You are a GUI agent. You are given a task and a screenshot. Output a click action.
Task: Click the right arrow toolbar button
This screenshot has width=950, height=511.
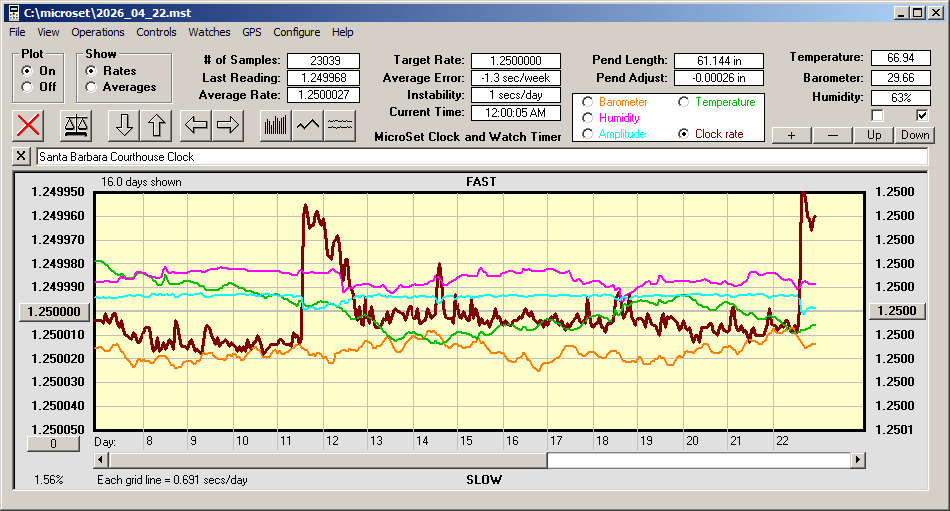[228, 125]
